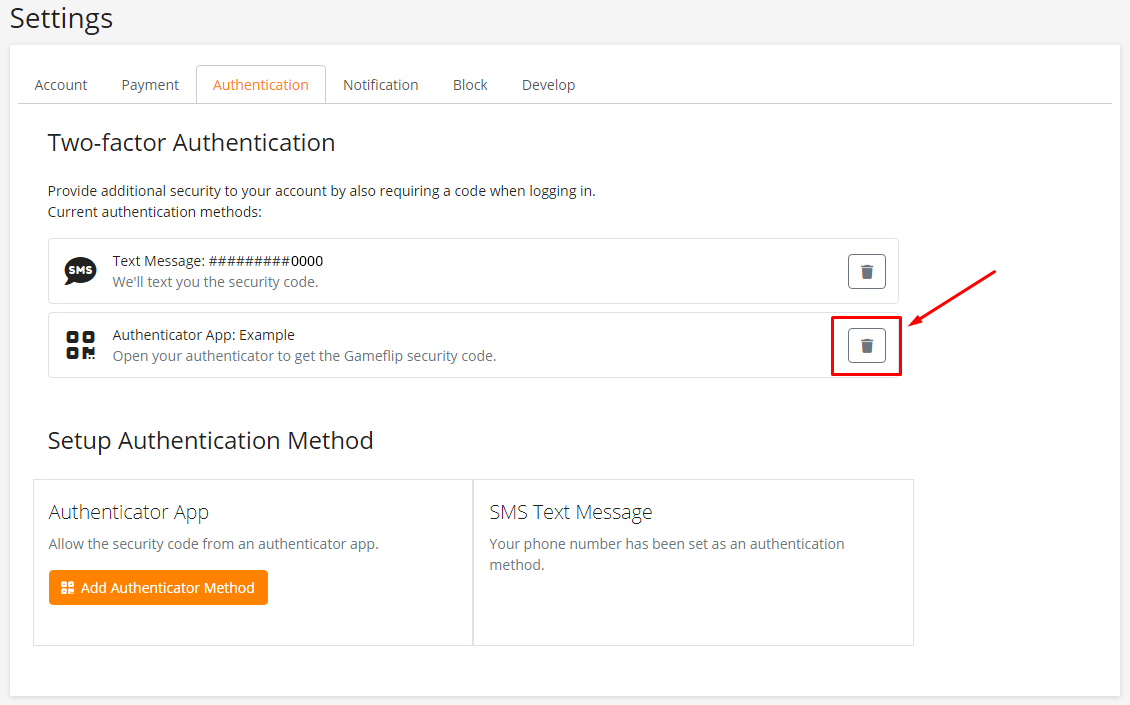Click the SMS Text Message card title
1130x705 pixels.
coord(570,512)
